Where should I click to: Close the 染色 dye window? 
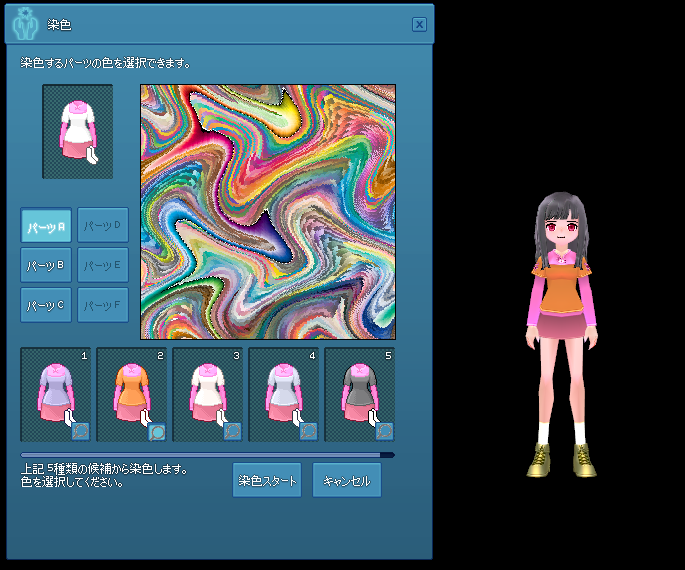click(419, 24)
